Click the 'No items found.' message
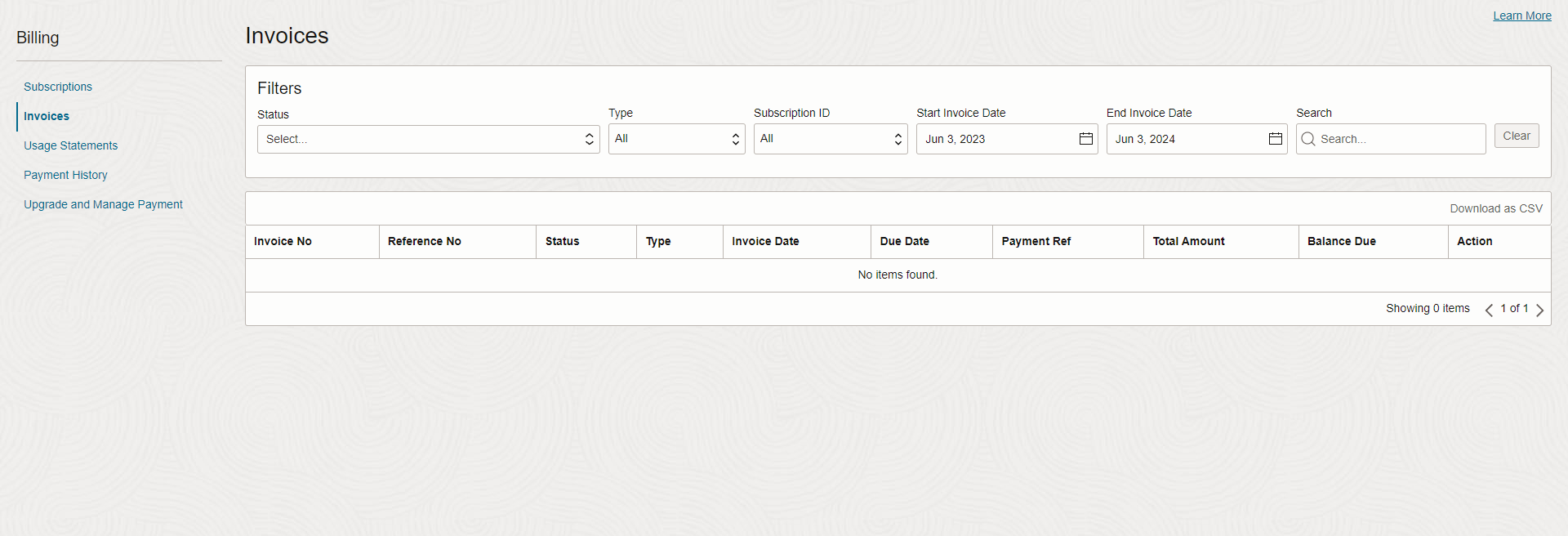This screenshot has height=536, width=1568. point(898,275)
